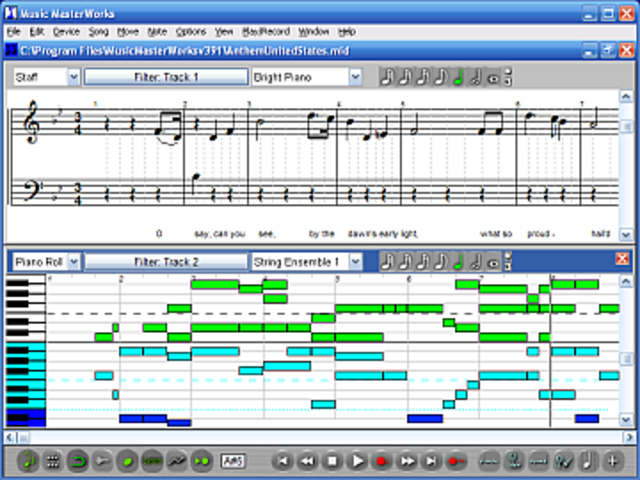
Task: Select the eighth note duration in Track 1 toolbar
Action: click(440, 77)
